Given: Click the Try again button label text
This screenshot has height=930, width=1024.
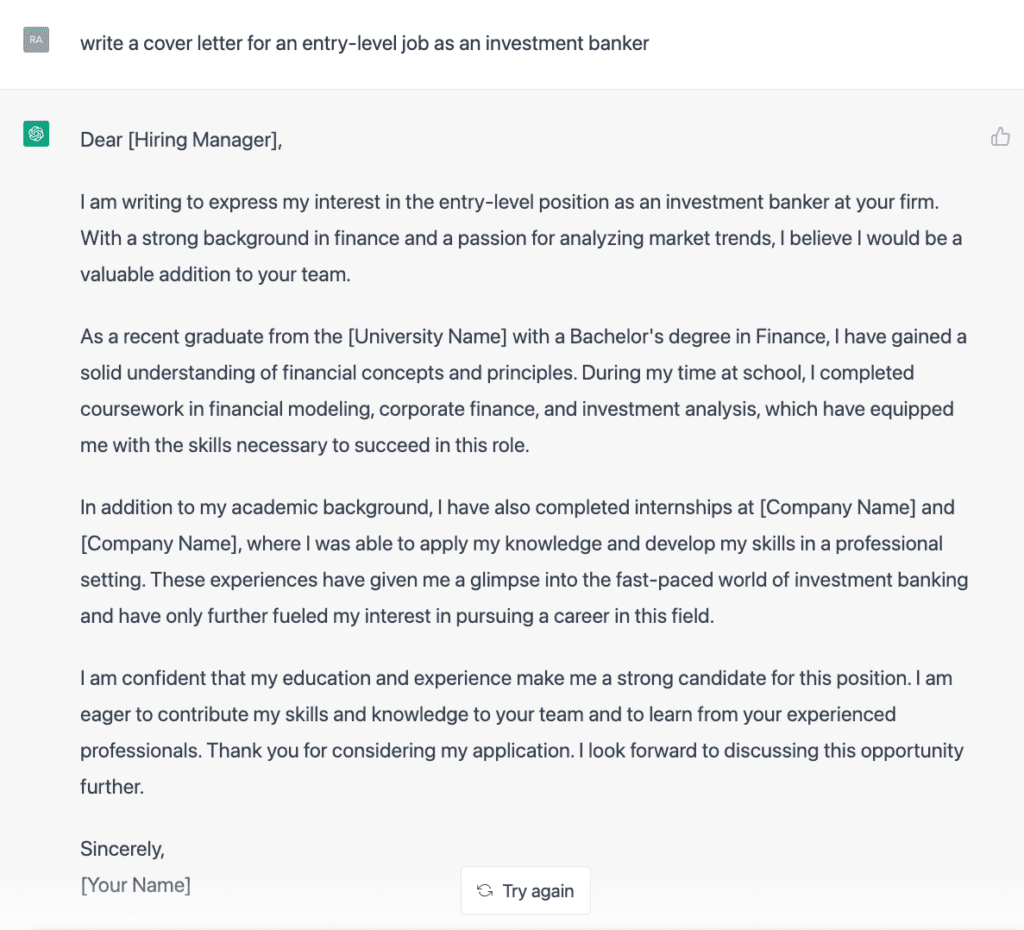Looking at the screenshot, I should click(537, 890).
